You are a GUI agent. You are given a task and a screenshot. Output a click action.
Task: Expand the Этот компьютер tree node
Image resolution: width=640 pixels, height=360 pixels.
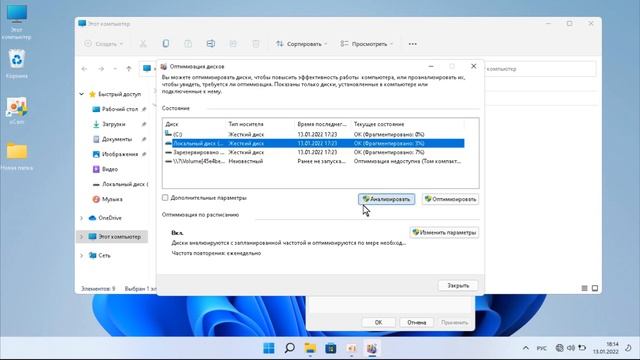(82, 237)
